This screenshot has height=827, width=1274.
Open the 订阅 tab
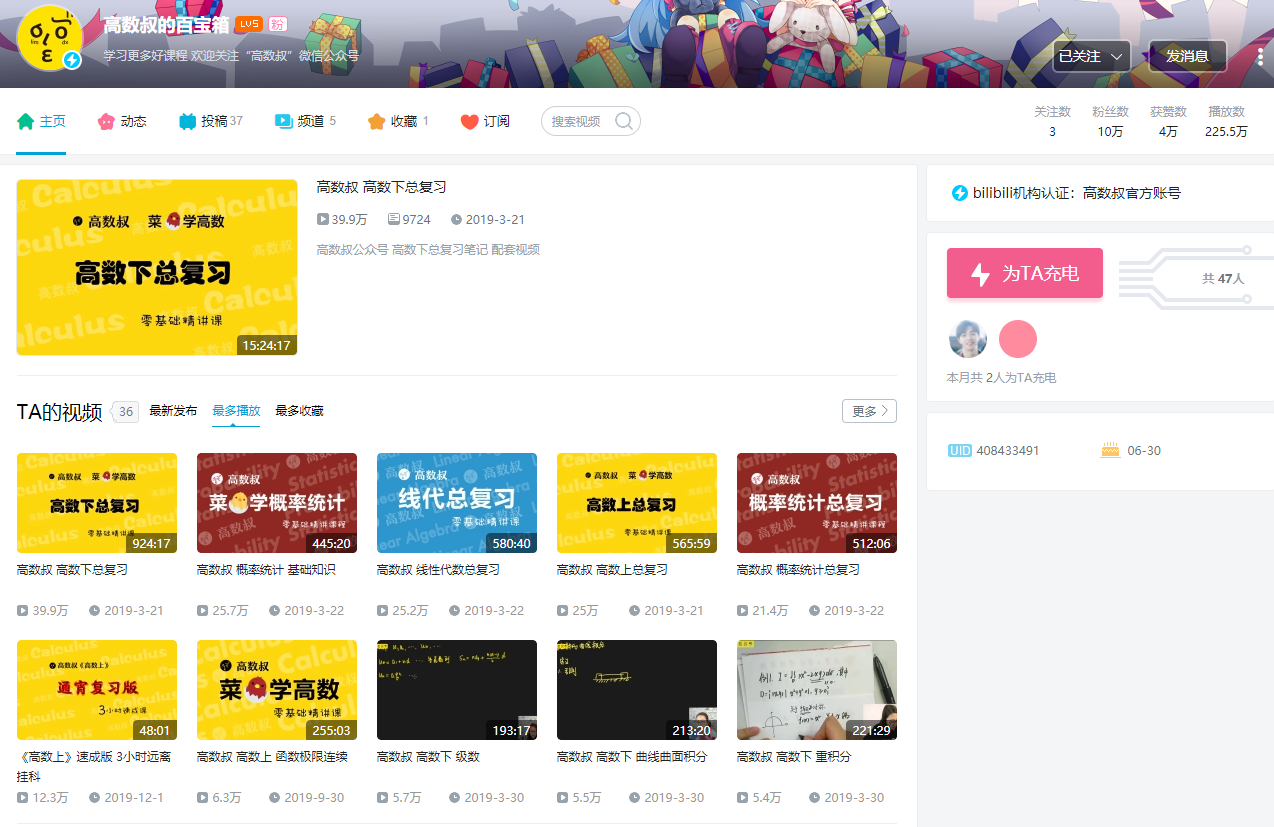(x=485, y=121)
